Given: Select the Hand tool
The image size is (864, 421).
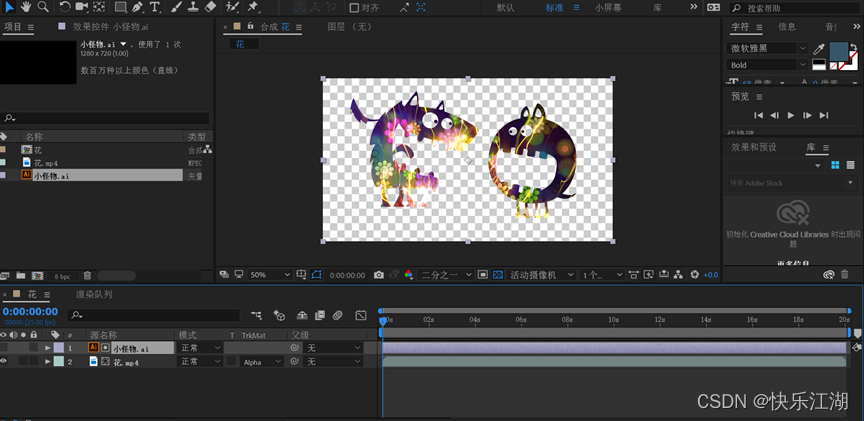Looking at the screenshot, I should coord(26,7).
